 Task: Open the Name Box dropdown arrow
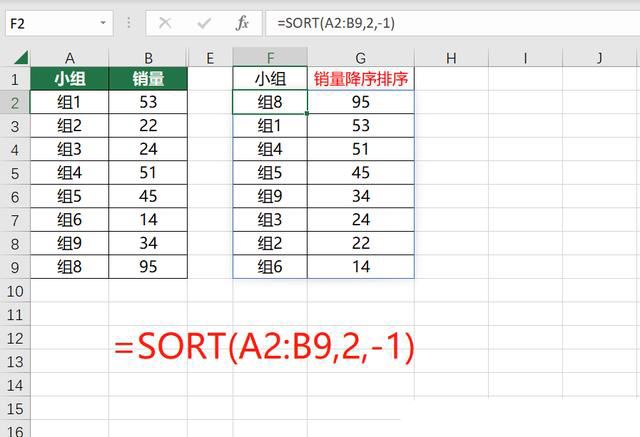105,23
